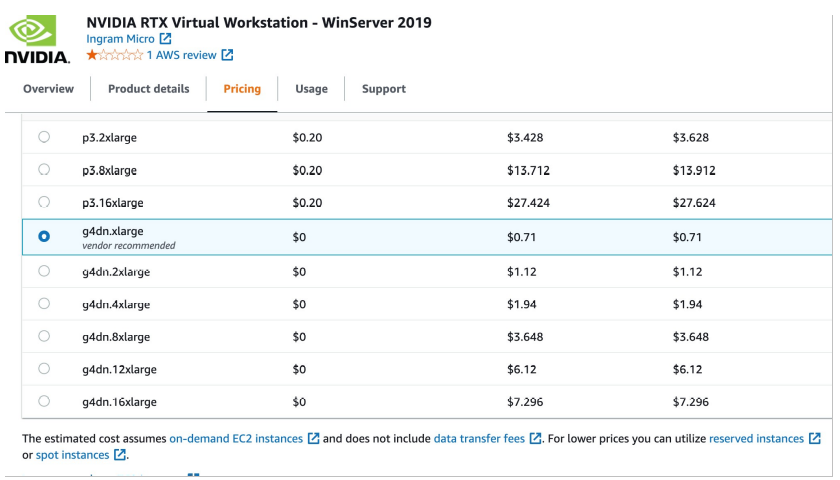Viewport: 840px width, 480px height.
Task: Click the p3.16xlarge instance name
Action: pos(112,203)
